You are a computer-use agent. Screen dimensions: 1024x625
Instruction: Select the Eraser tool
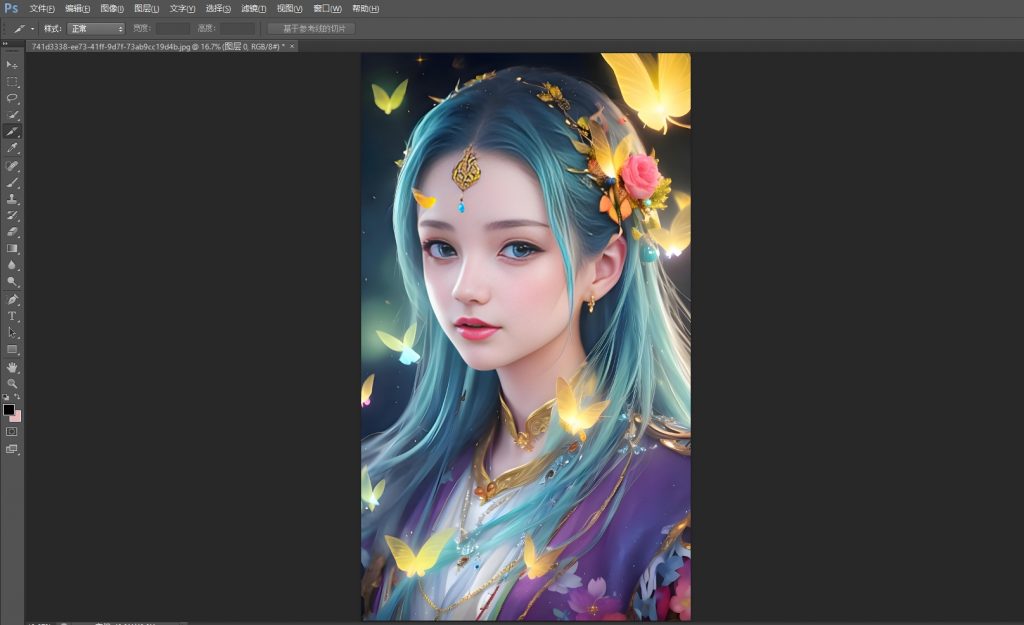tap(12, 232)
